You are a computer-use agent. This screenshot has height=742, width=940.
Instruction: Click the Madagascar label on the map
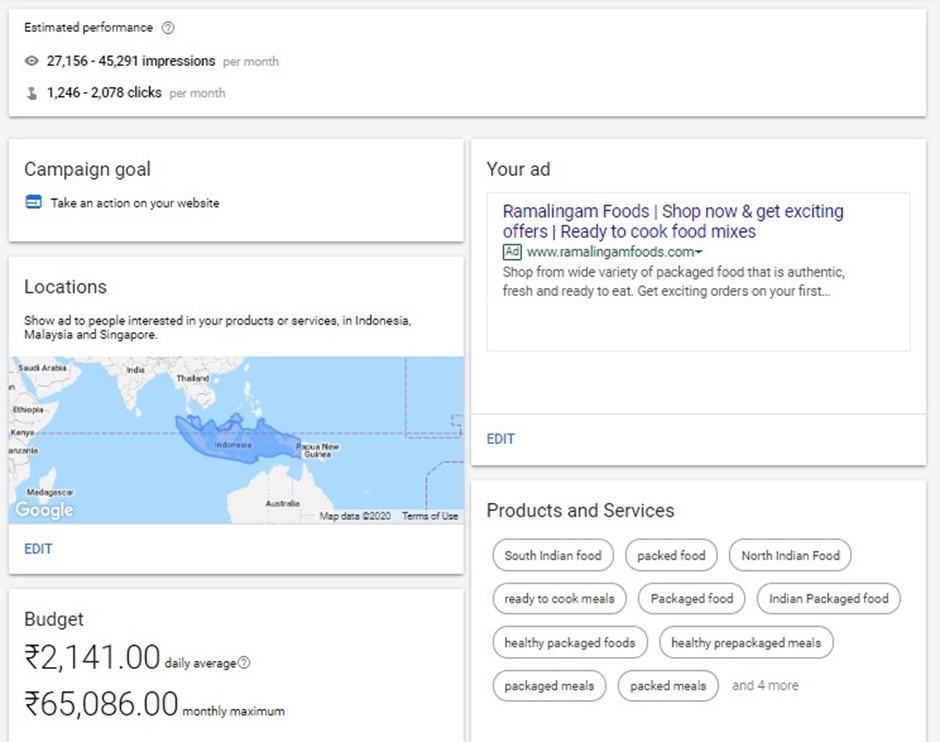50,492
